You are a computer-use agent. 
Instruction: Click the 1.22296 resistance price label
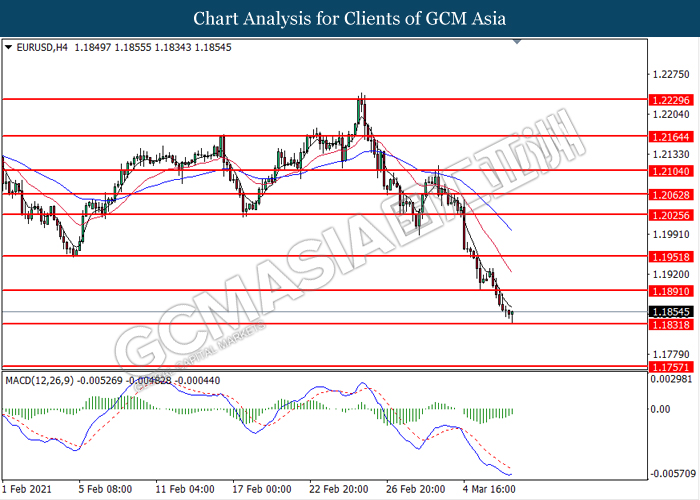pos(671,100)
